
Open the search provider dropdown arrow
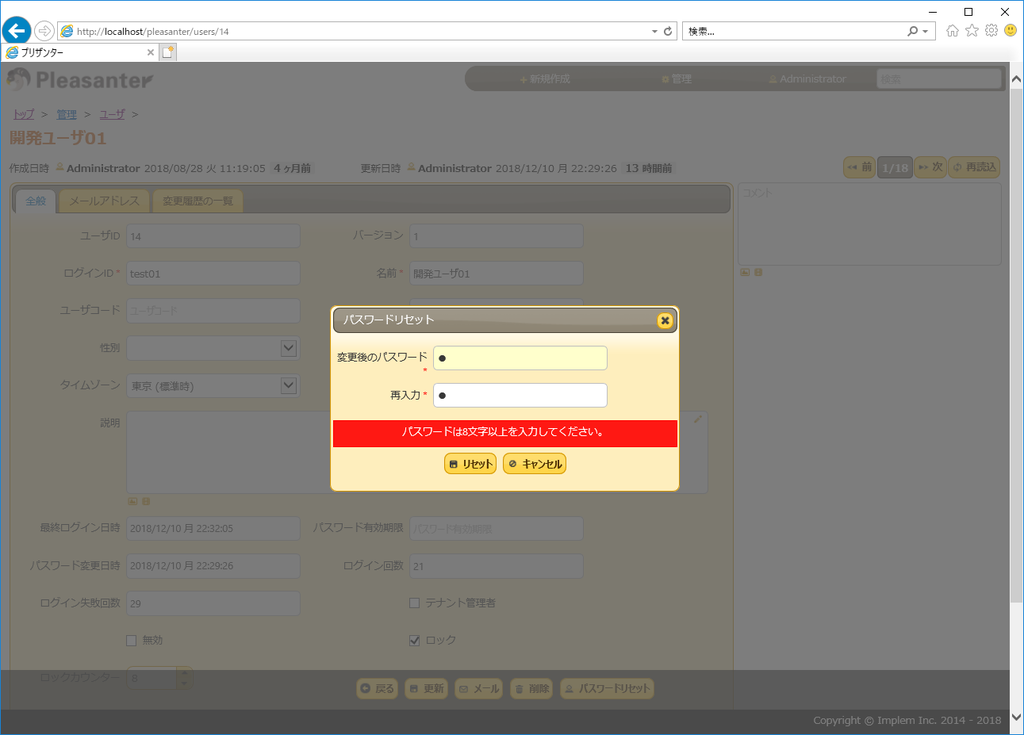point(925,31)
